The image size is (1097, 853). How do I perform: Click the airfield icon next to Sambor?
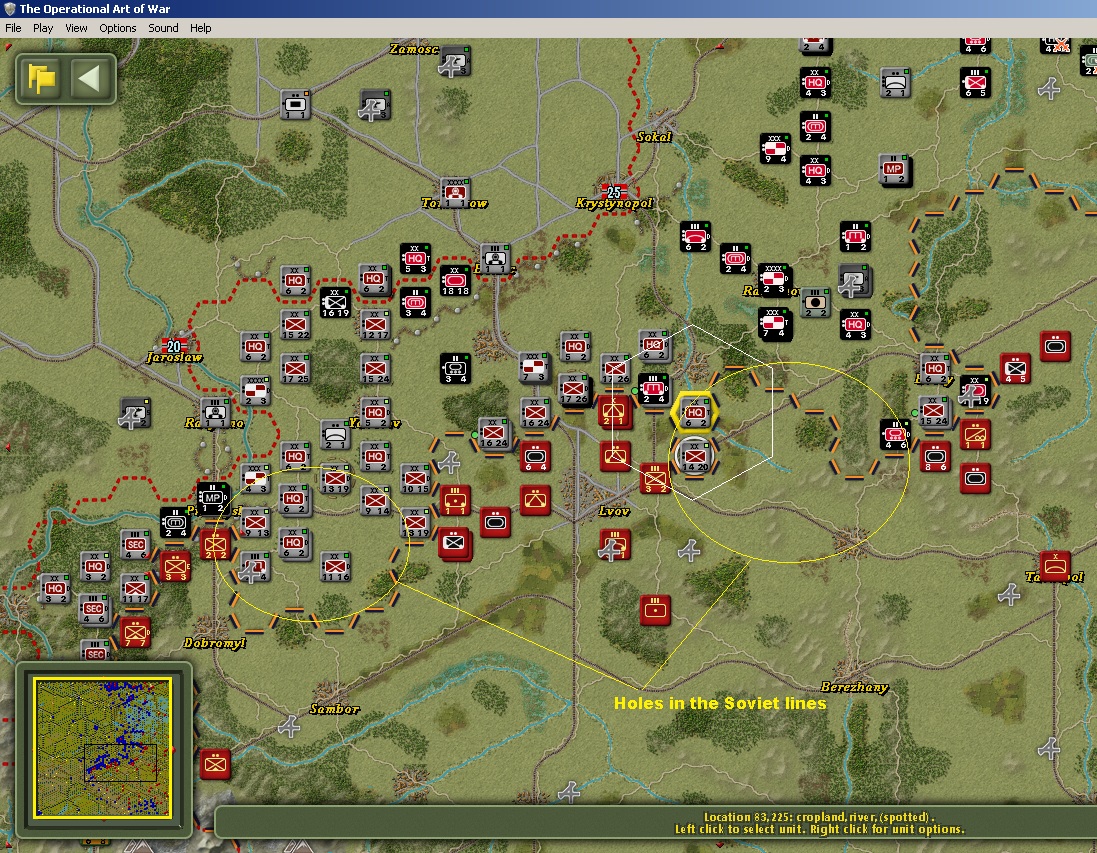tap(289, 727)
